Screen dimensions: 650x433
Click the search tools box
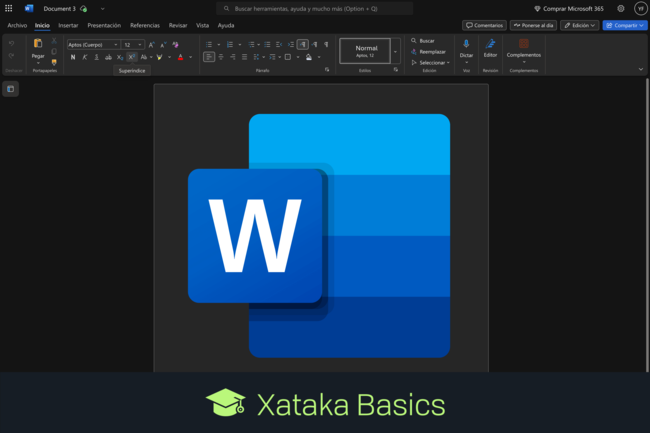click(x=314, y=8)
